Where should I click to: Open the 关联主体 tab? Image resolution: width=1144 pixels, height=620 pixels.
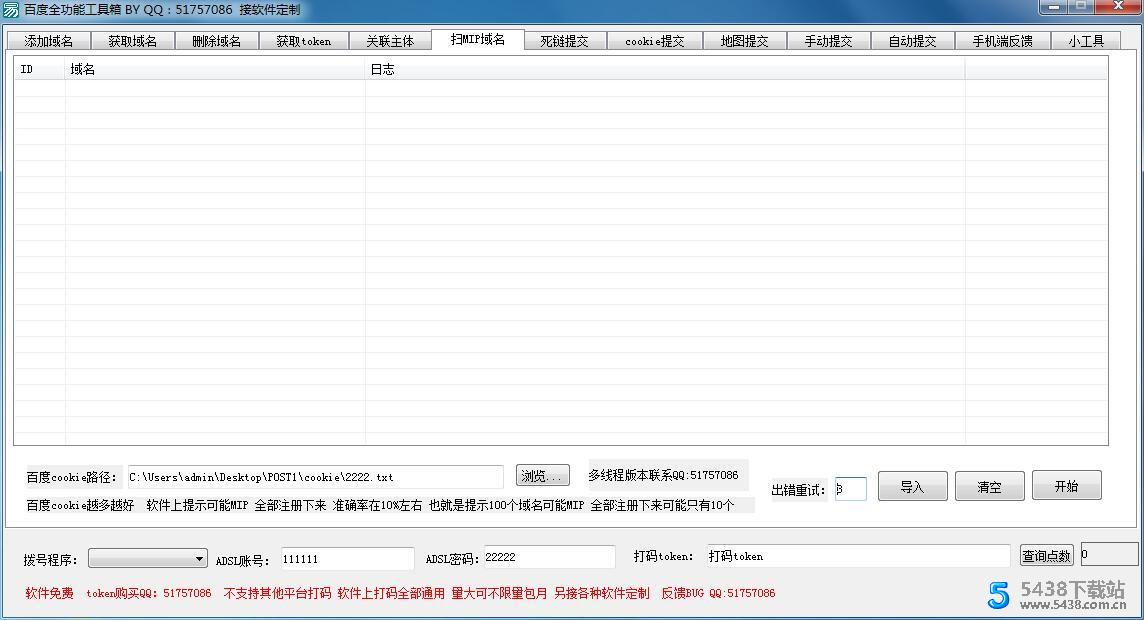coord(390,40)
